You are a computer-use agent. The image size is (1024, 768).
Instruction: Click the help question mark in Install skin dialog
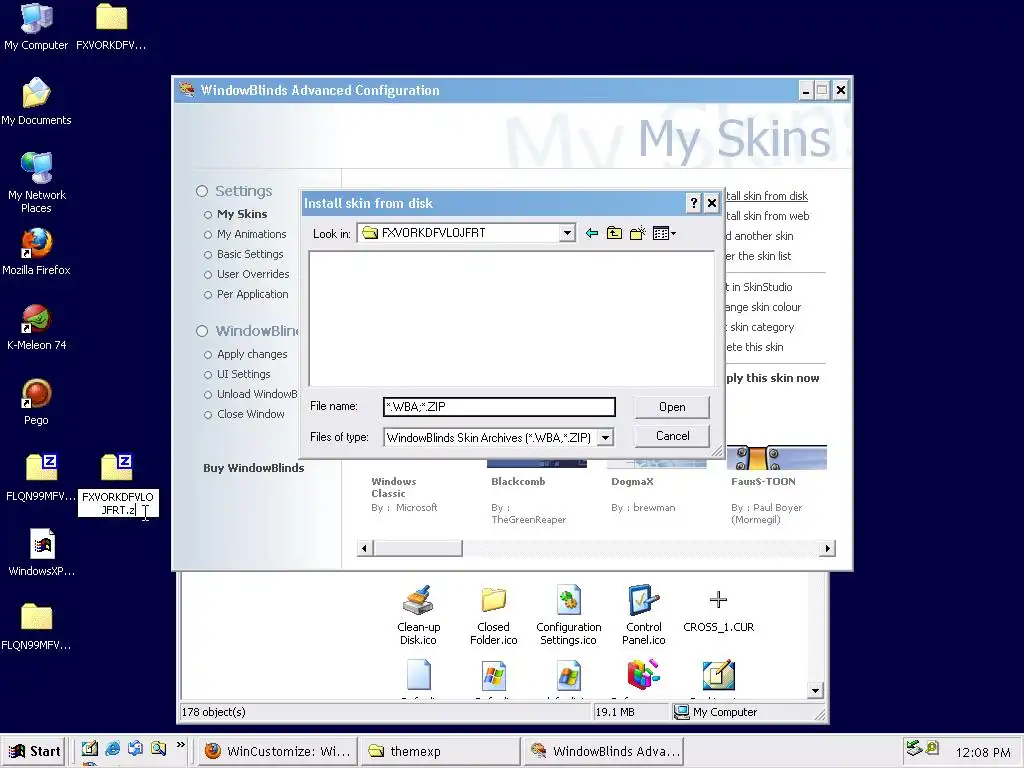pyautogui.click(x=694, y=203)
